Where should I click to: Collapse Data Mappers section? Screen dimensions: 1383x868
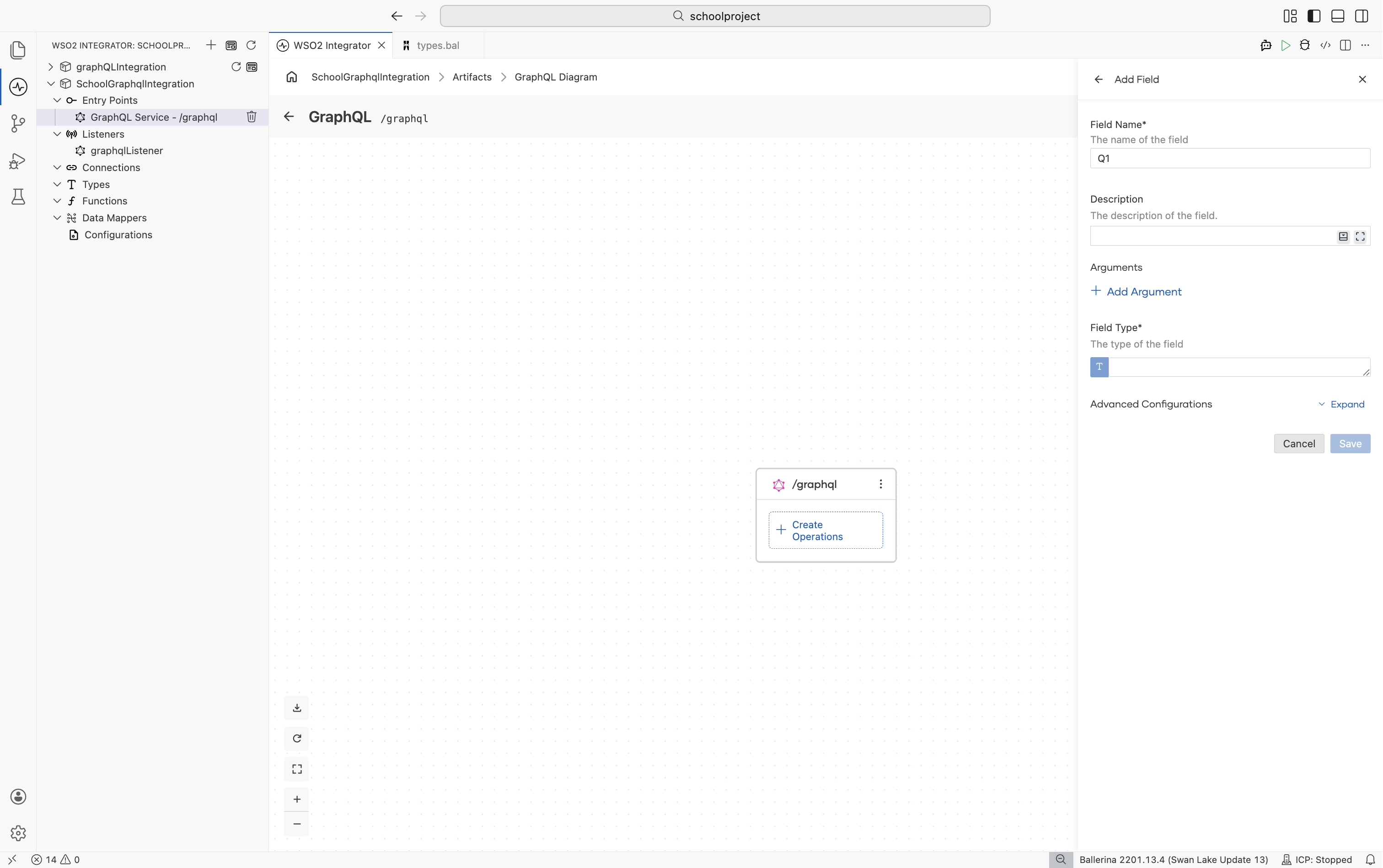(x=57, y=218)
